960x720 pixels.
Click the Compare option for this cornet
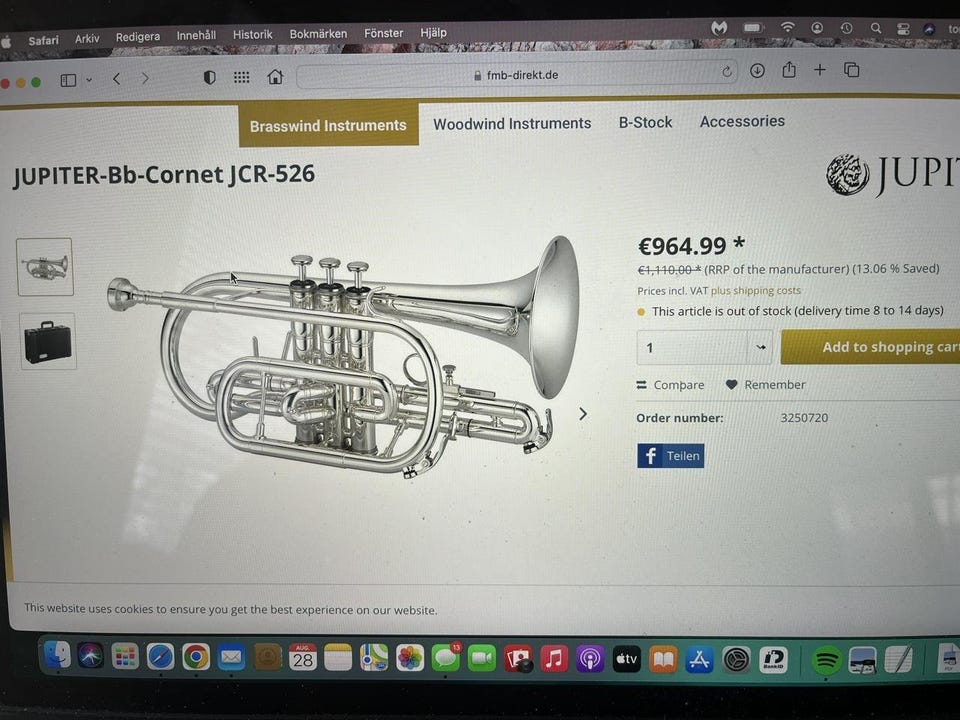click(x=670, y=385)
